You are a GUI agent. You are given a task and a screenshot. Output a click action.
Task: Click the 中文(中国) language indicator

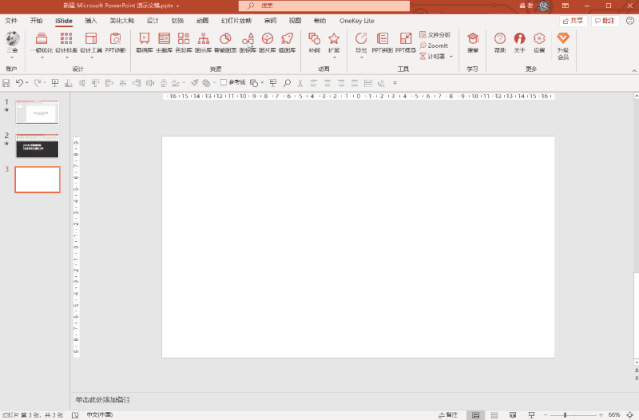[x=99, y=415]
